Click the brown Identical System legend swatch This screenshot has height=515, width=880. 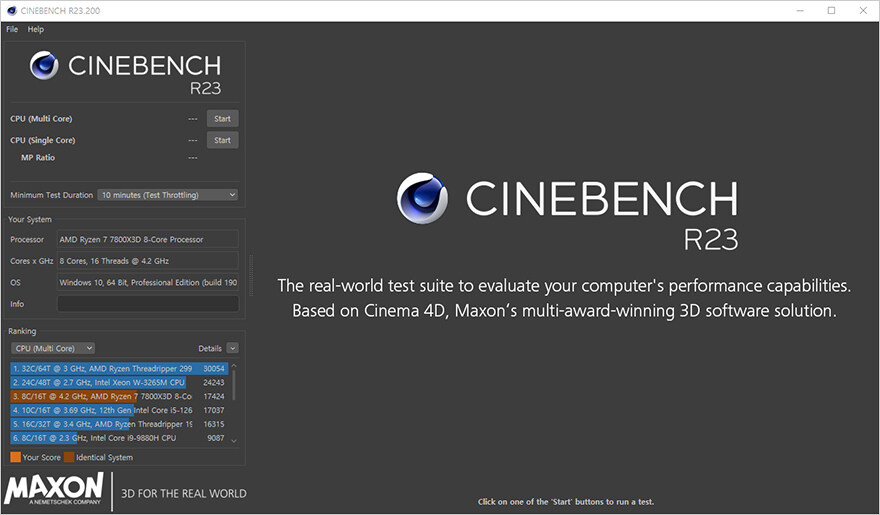coord(69,457)
